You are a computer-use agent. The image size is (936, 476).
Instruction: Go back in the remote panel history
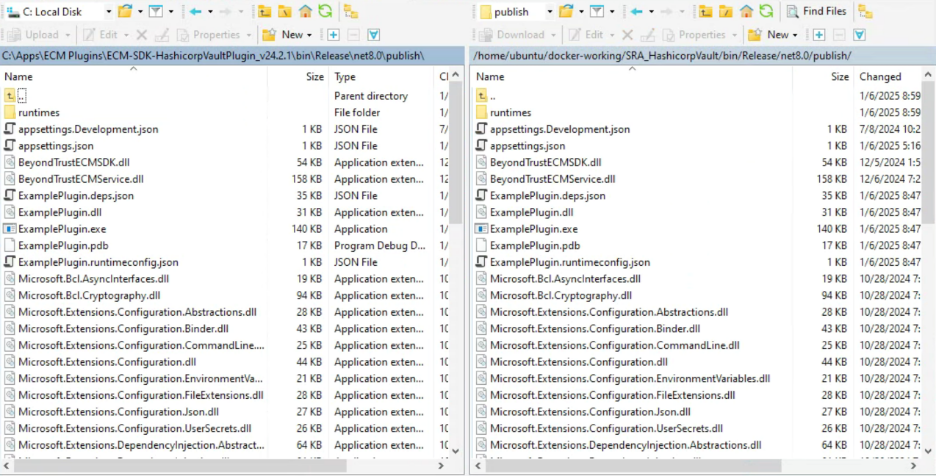(636, 11)
